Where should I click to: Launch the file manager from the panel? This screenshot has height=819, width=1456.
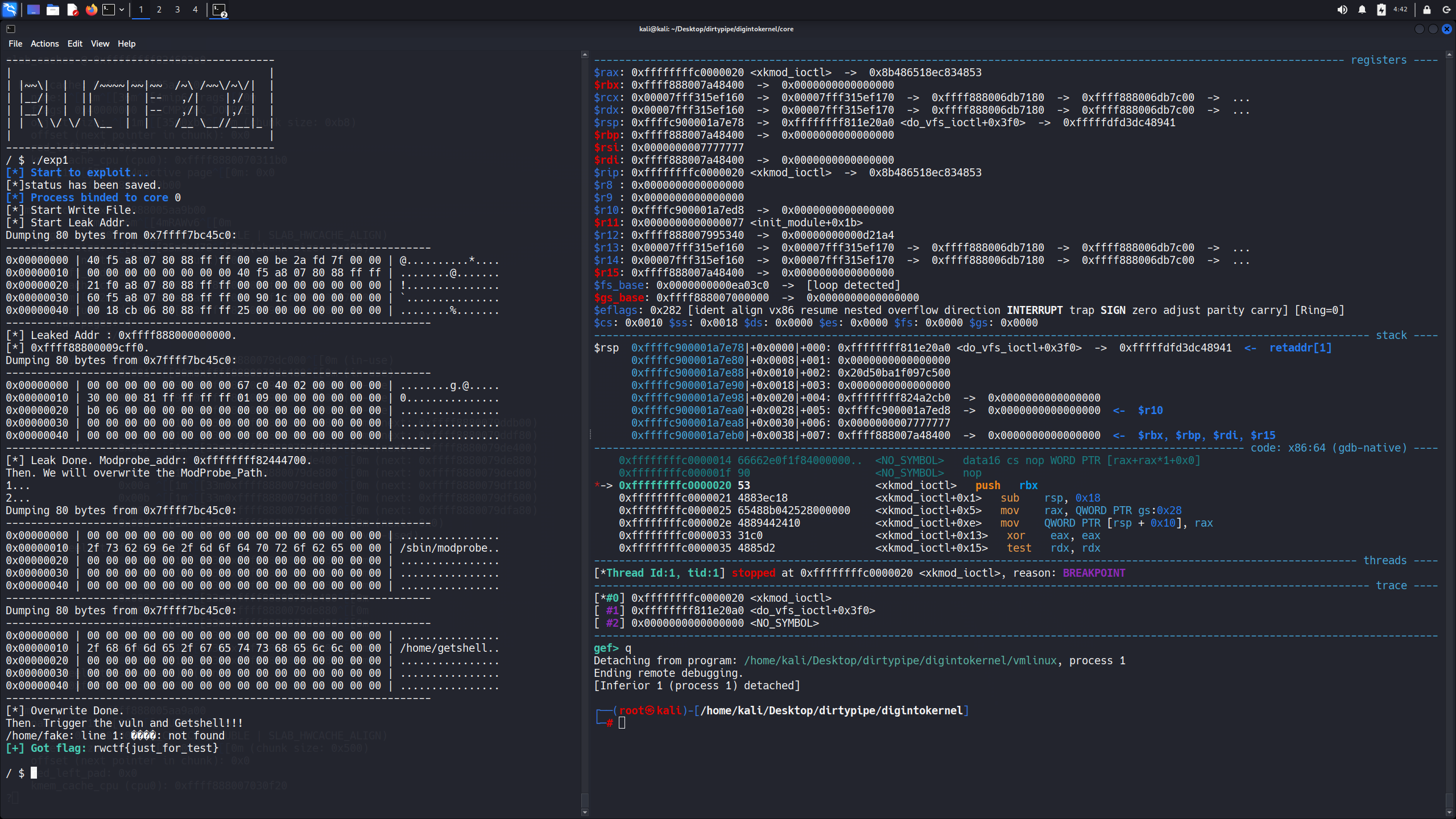click(x=53, y=10)
